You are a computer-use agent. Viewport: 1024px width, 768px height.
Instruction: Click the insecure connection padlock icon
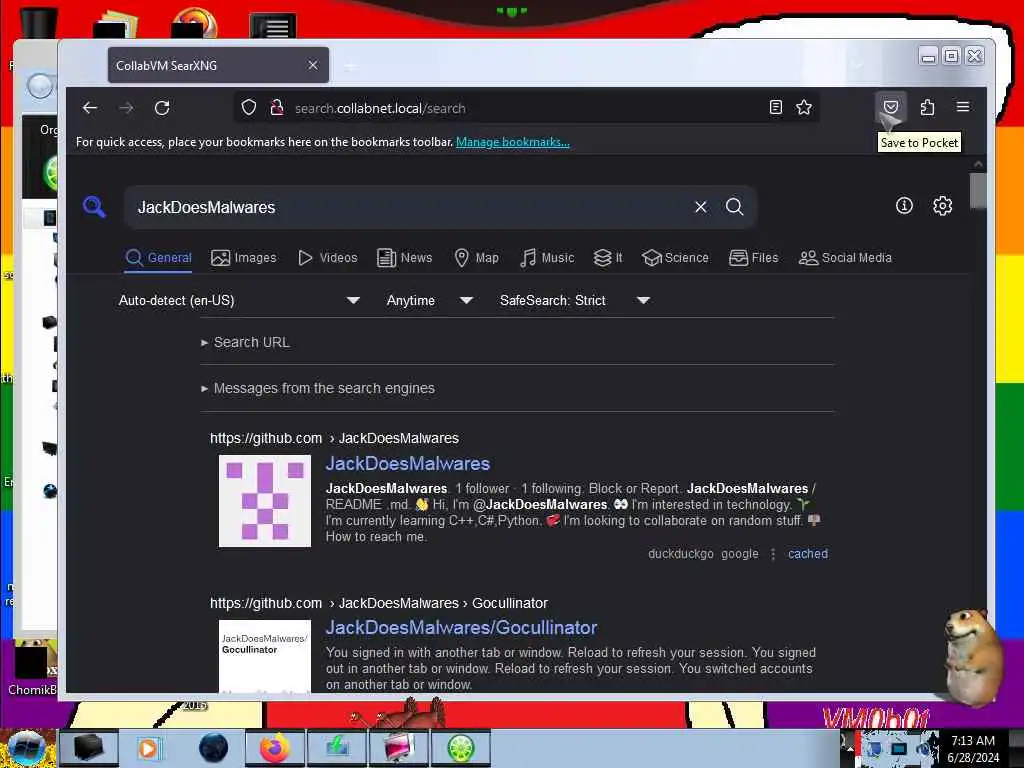[277, 108]
